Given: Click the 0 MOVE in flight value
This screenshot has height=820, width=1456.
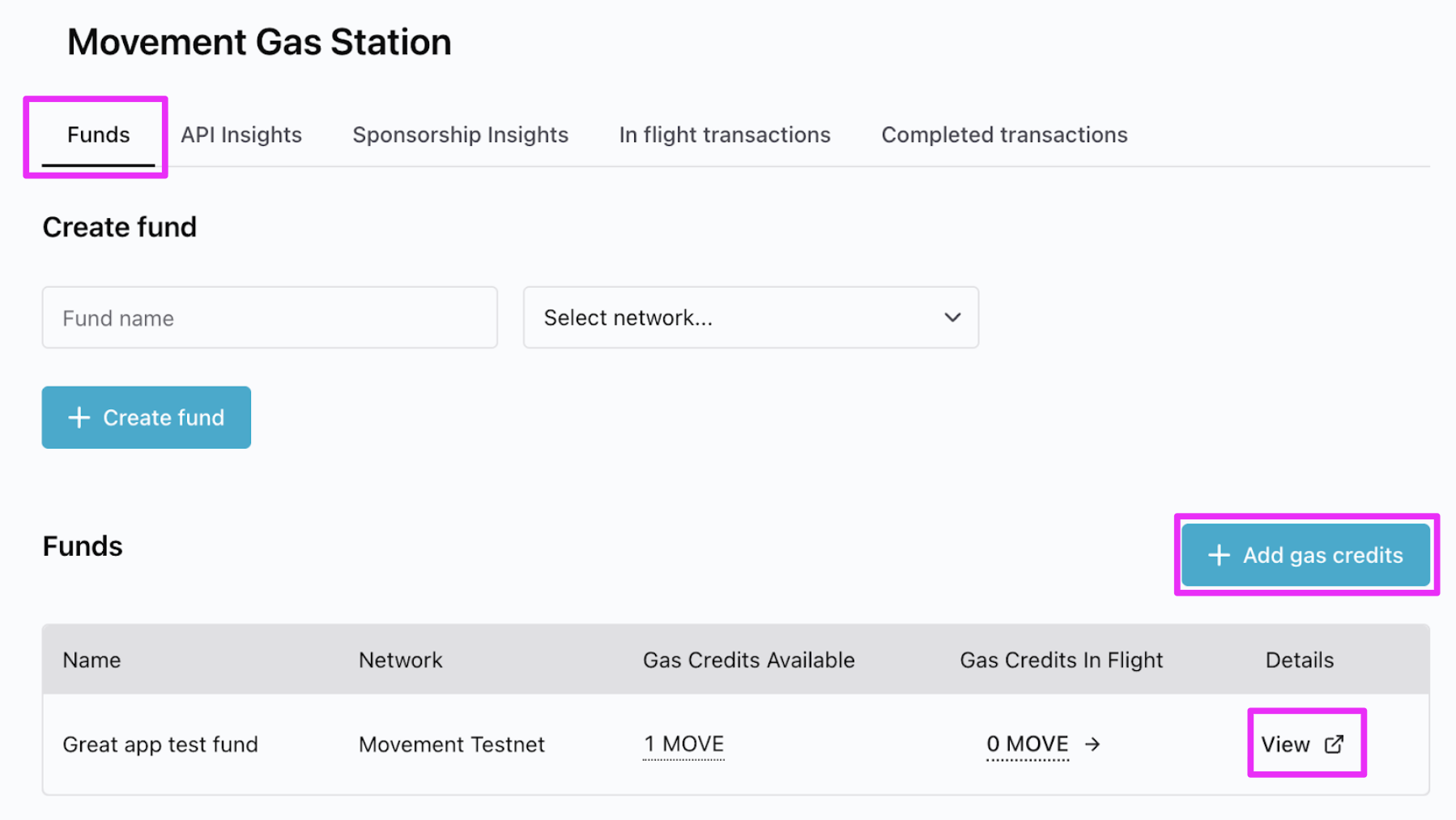Looking at the screenshot, I should (x=1027, y=744).
